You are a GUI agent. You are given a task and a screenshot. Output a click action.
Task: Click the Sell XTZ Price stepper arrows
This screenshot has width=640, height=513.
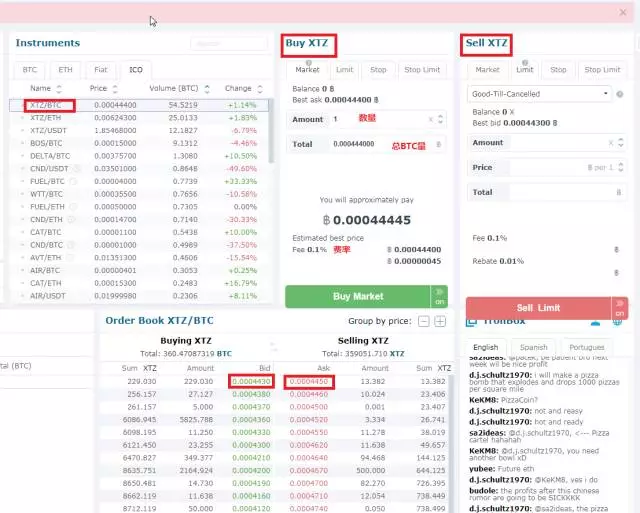click(621, 167)
